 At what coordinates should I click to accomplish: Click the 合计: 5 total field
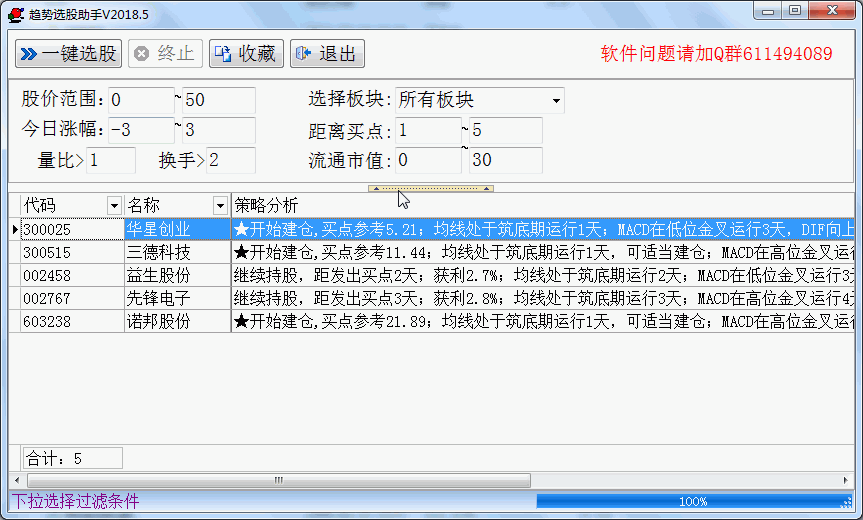click(72, 458)
